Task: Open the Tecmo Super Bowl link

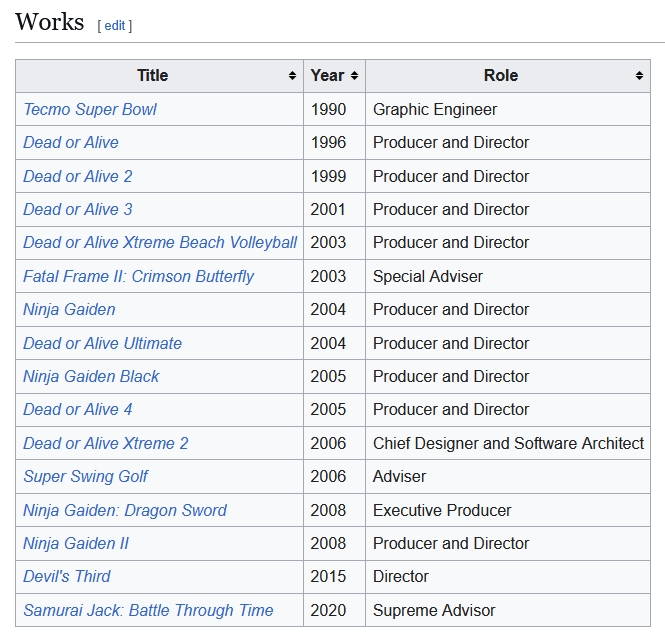Action: 90,109
